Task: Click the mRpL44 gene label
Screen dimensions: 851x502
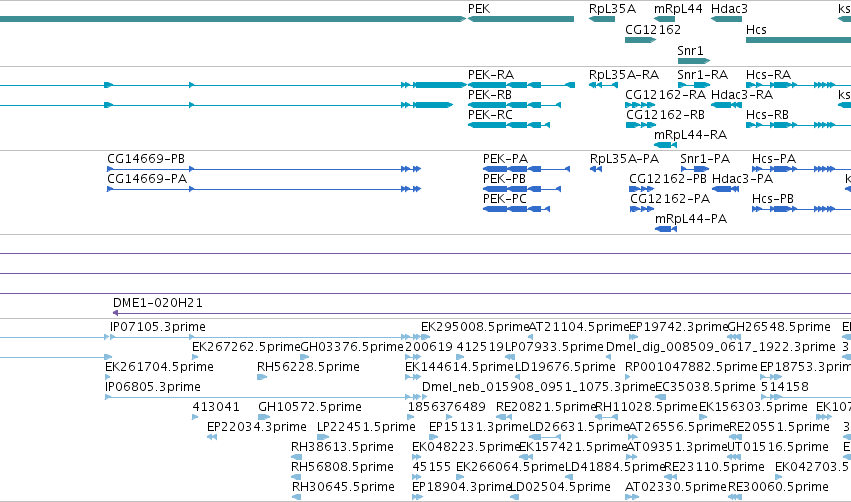Action: pos(678,9)
